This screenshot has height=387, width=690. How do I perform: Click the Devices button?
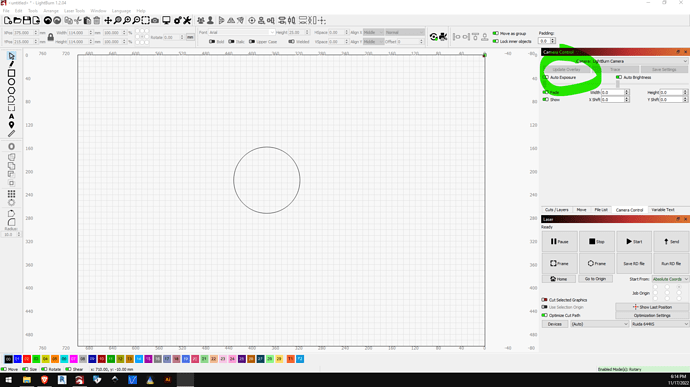[554, 324]
